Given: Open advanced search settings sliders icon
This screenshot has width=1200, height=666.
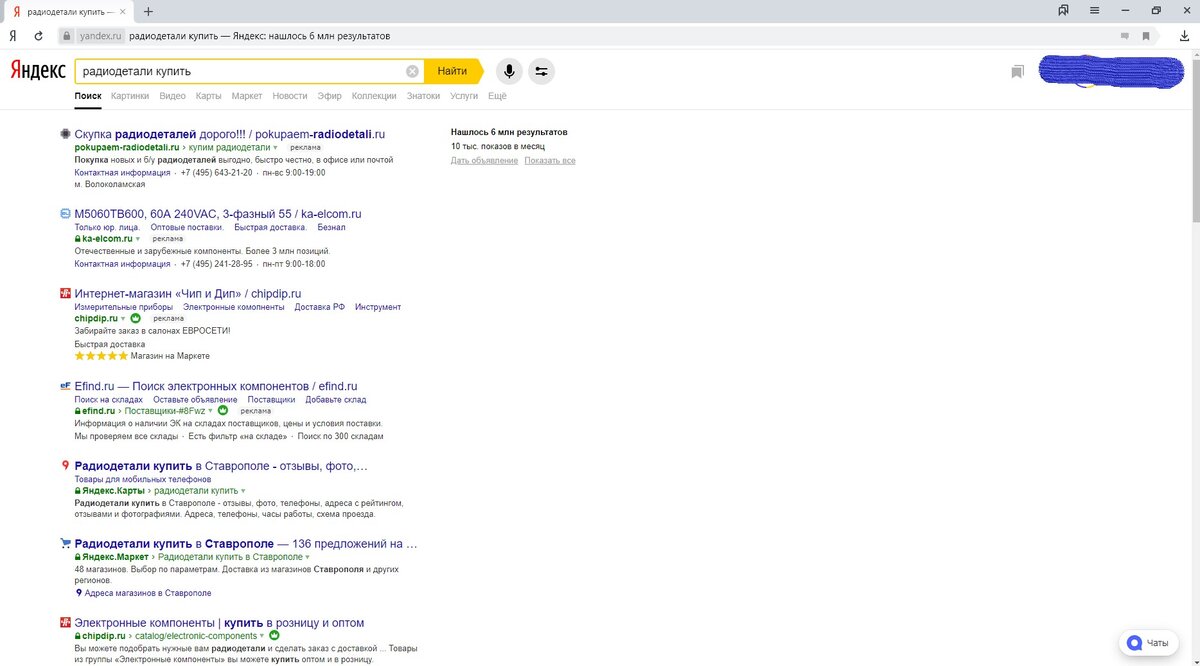Looking at the screenshot, I should pyautogui.click(x=541, y=71).
